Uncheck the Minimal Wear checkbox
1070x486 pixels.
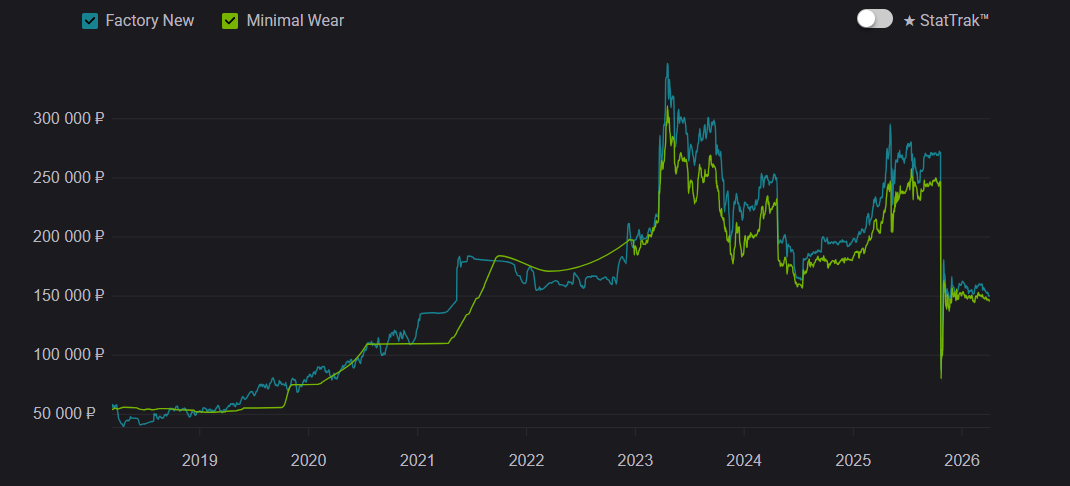(229, 20)
